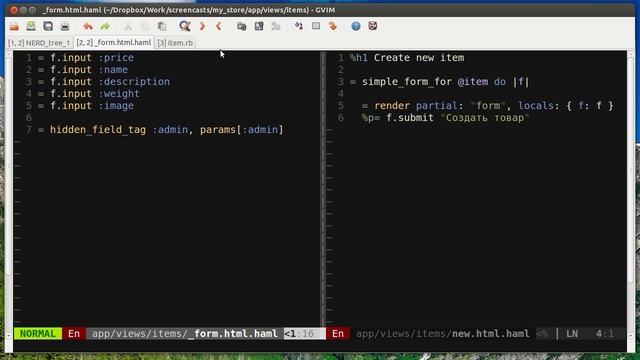Click the Open file toolbar icon

point(14,27)
